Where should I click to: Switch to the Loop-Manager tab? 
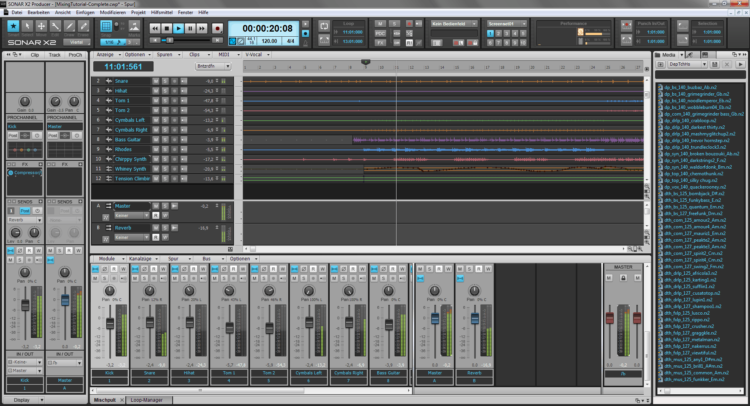click(147, 399)
